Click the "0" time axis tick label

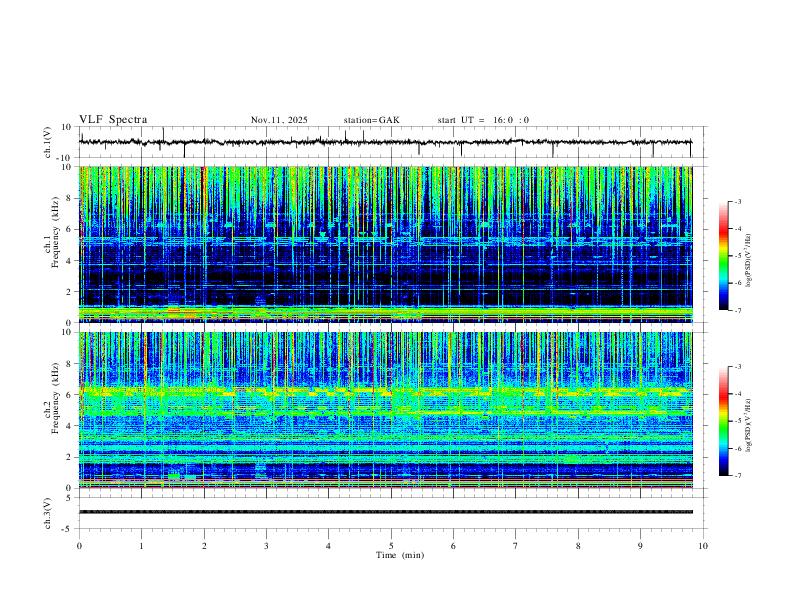[79, 546]
